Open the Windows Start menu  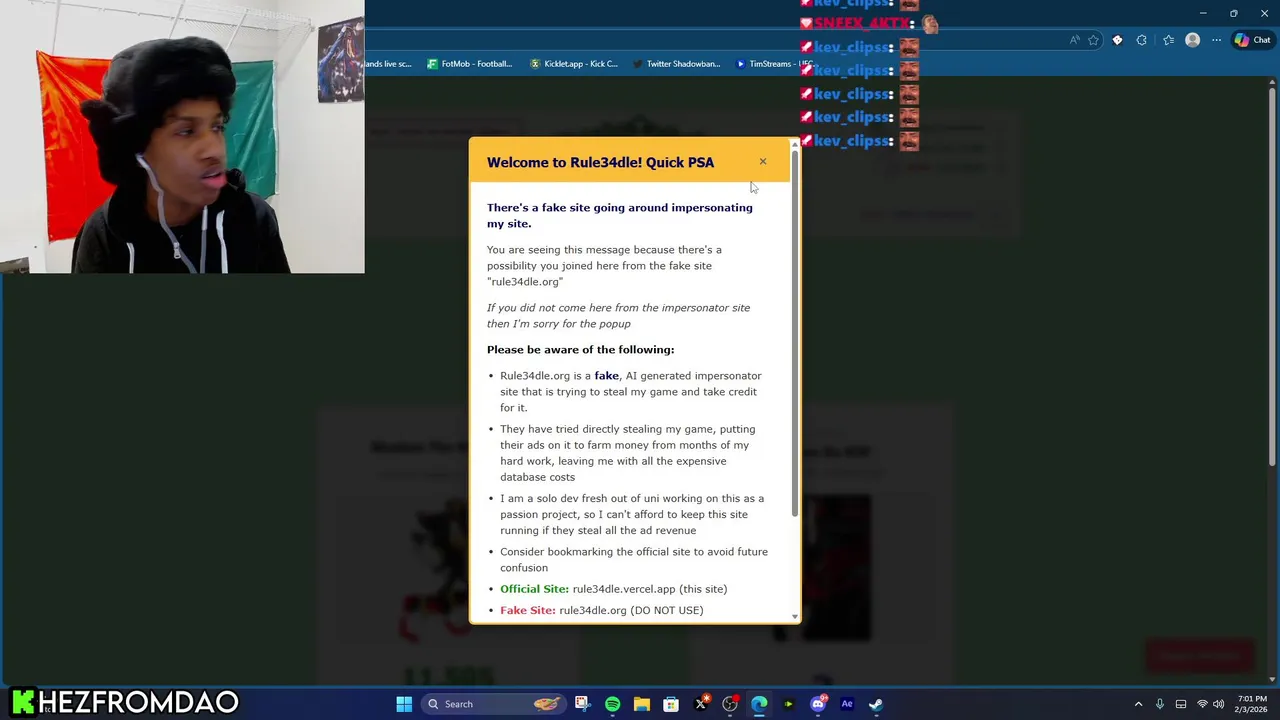pyautogui.click(x=404, y=704)
